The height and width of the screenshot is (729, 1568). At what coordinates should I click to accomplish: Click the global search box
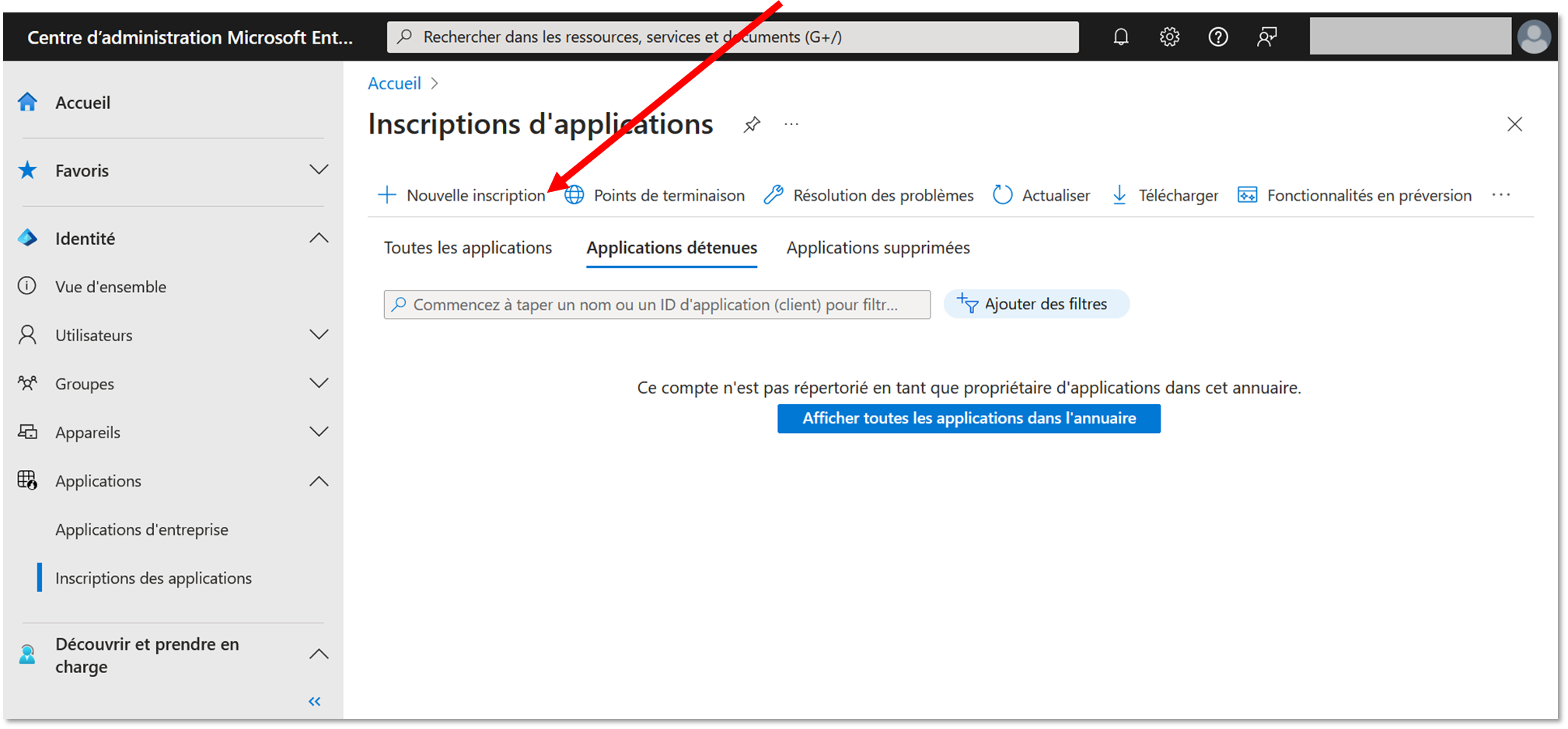[x=732, y=37]
